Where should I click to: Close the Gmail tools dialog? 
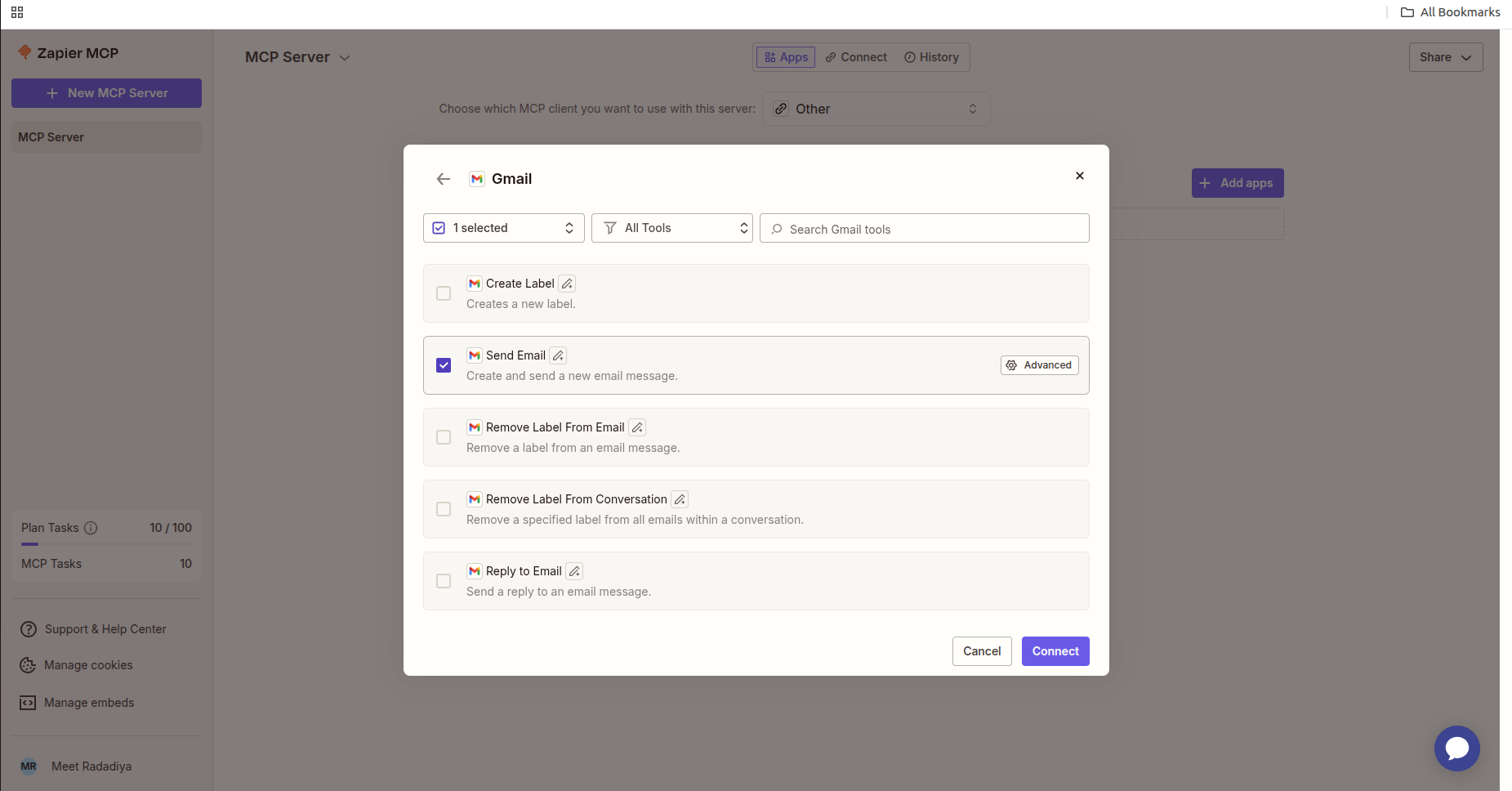1080,176
